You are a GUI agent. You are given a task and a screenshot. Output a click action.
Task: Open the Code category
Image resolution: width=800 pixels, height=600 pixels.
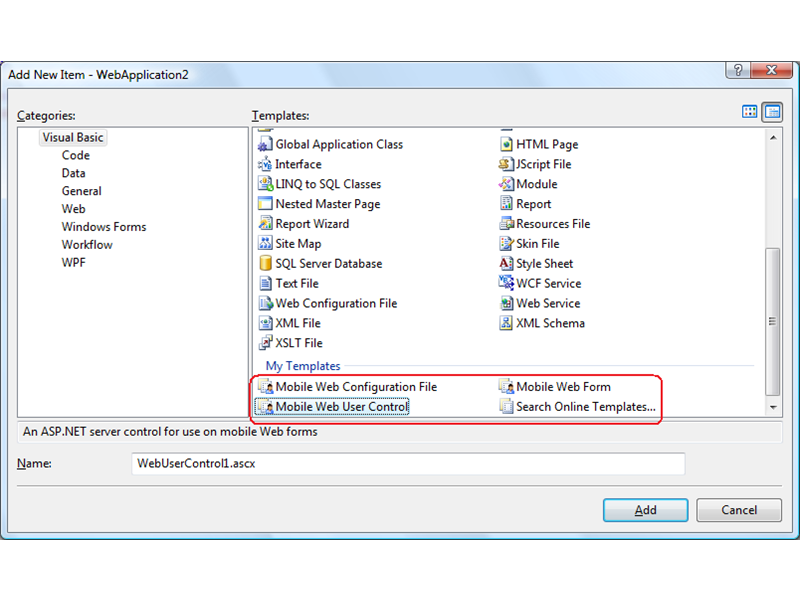click(76, 156)
